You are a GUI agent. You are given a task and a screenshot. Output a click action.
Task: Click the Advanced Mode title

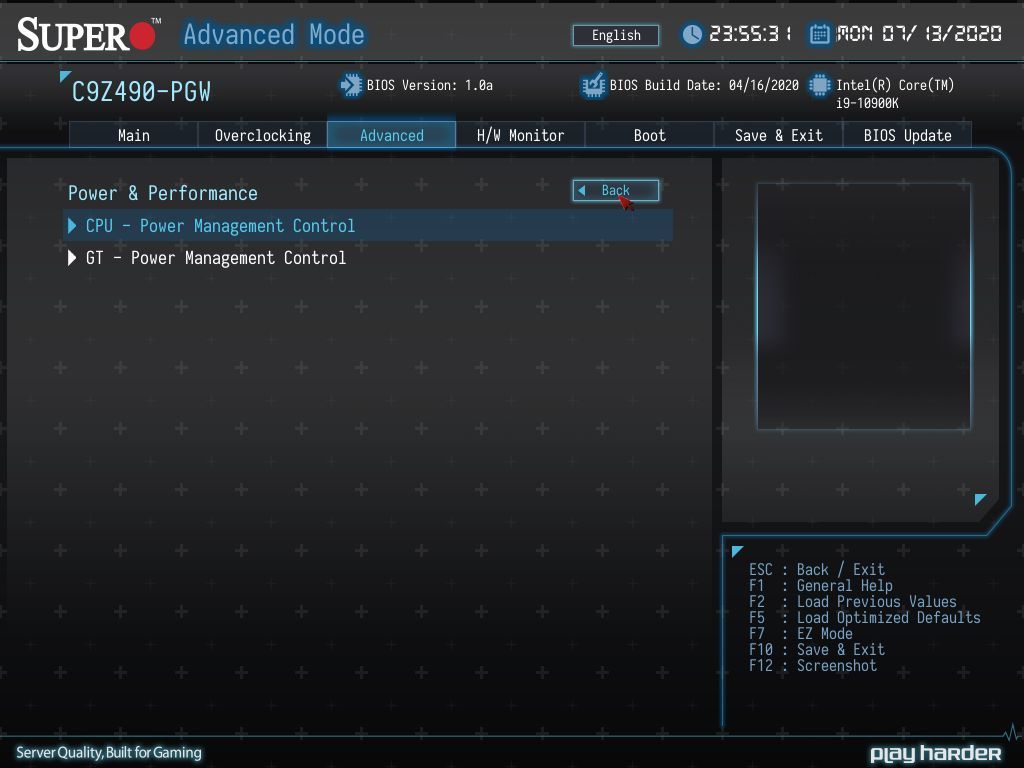point(274,35)
